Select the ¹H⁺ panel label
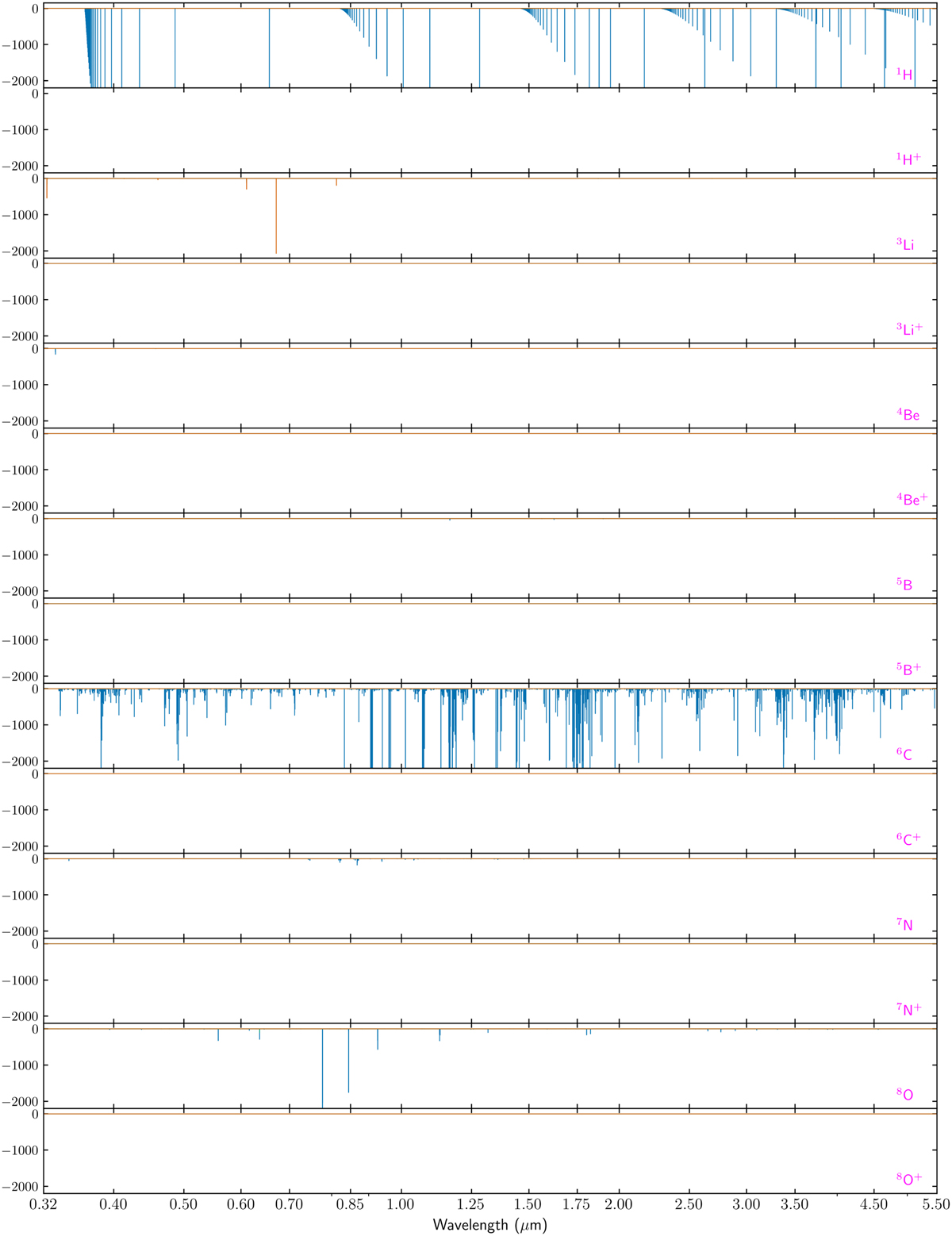Image resolution: width=952 pixels, height=1236 pixels. [908, 159]
